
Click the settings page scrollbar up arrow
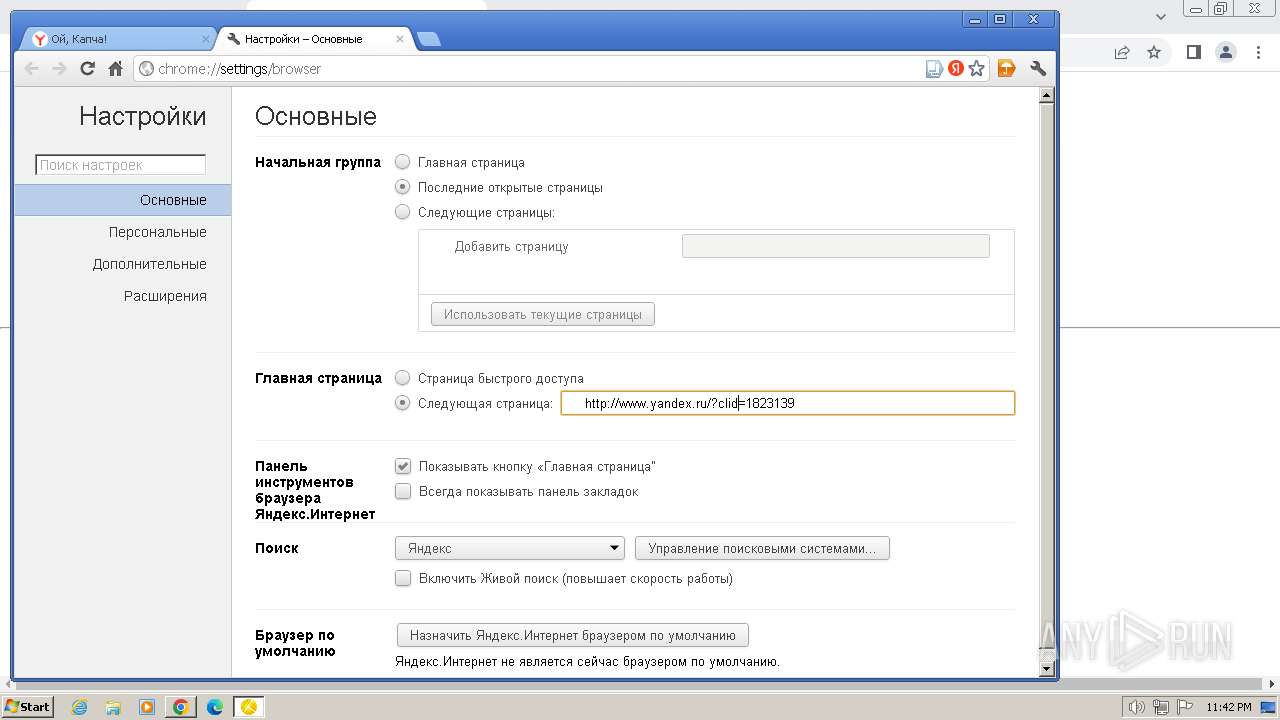(1047, 96)
